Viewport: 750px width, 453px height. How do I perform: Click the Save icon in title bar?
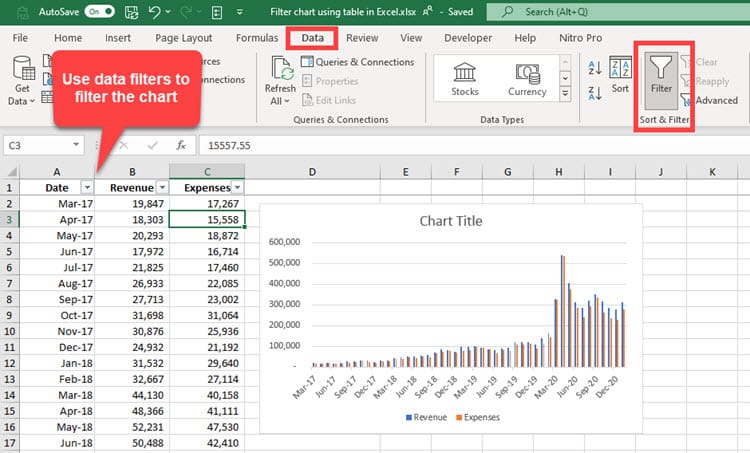[x=131, y=12]
